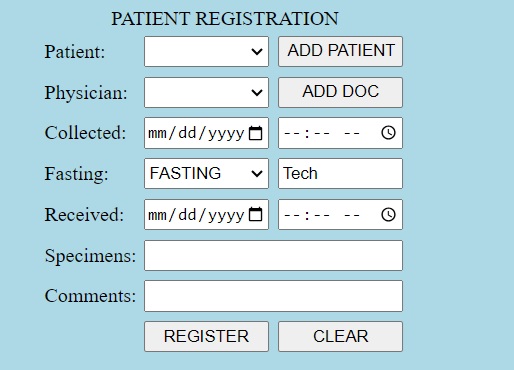
Task: Select year segment in Collected date
Action: [x=226, y=133]
